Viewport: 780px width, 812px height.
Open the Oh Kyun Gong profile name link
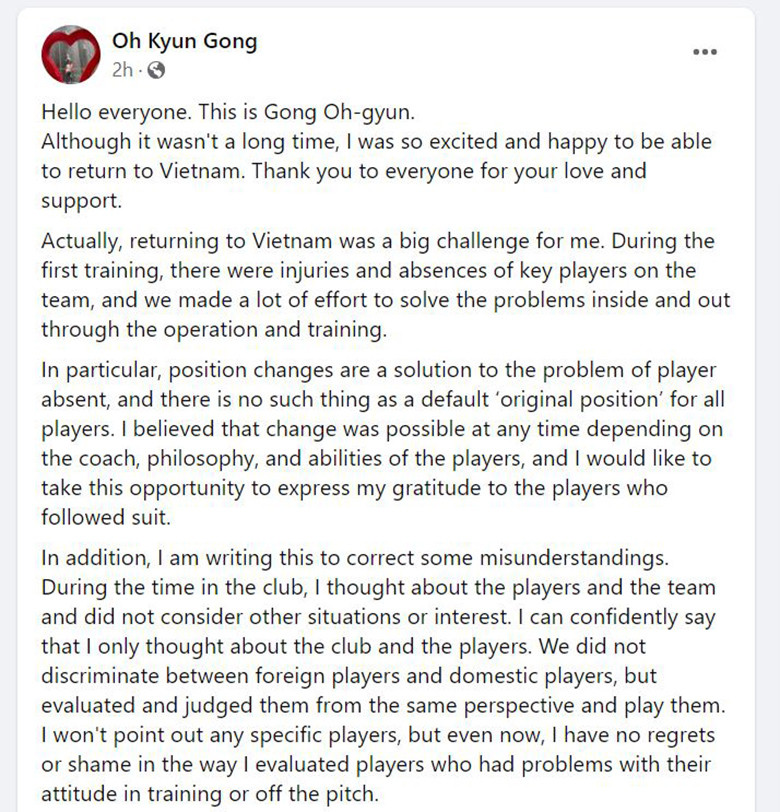click(184, 41)
